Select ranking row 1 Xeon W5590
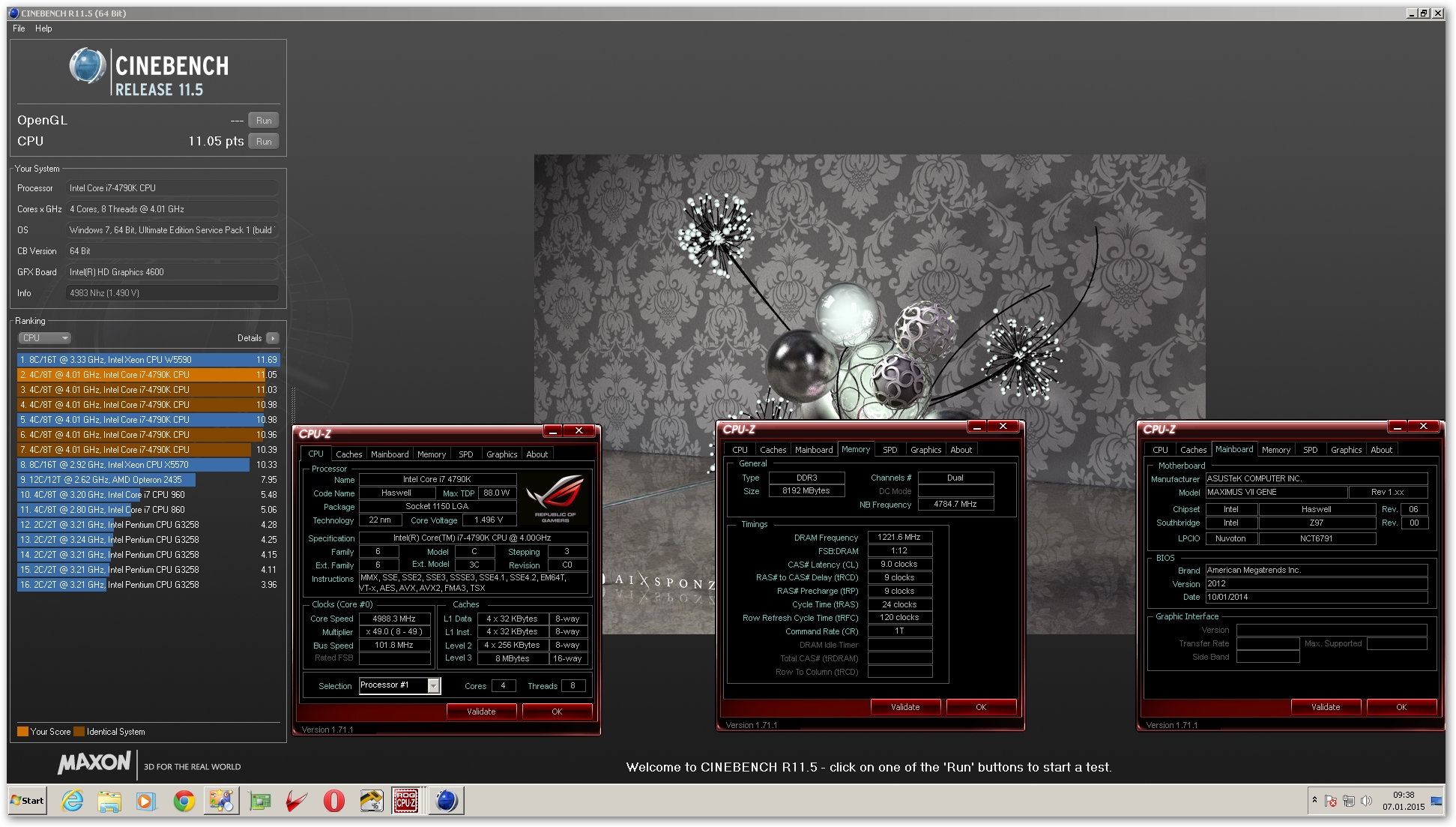Viewport: 1456px width, 827px height. [148, 360]
